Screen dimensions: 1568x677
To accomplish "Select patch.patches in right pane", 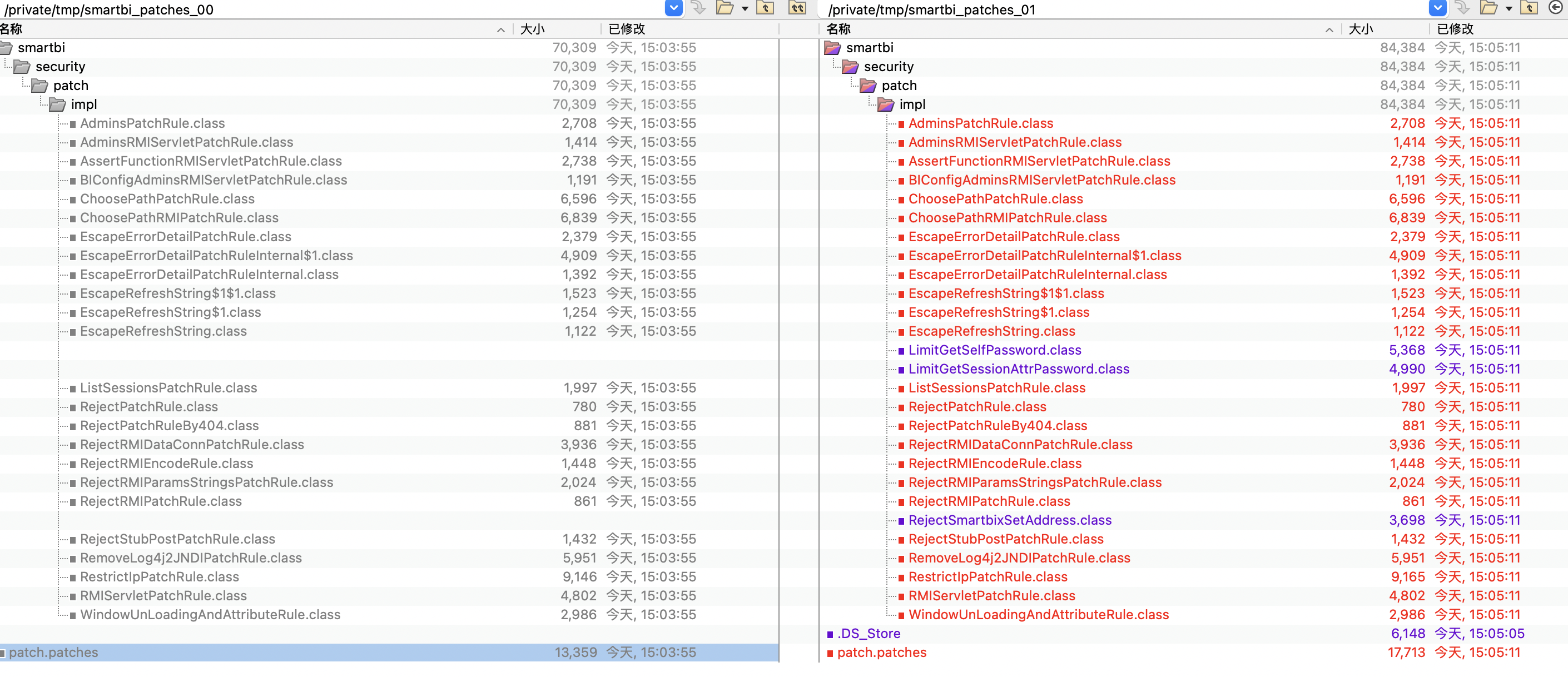I will tap(881, 652).
